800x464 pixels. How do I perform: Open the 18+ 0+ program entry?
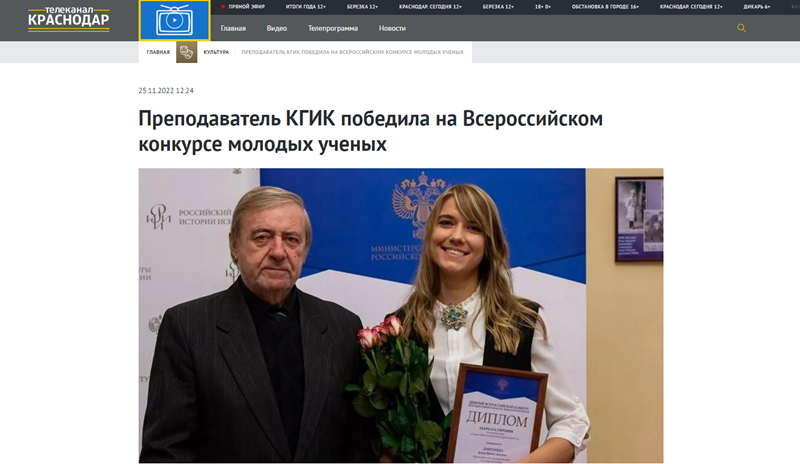[x=543, y=7]
